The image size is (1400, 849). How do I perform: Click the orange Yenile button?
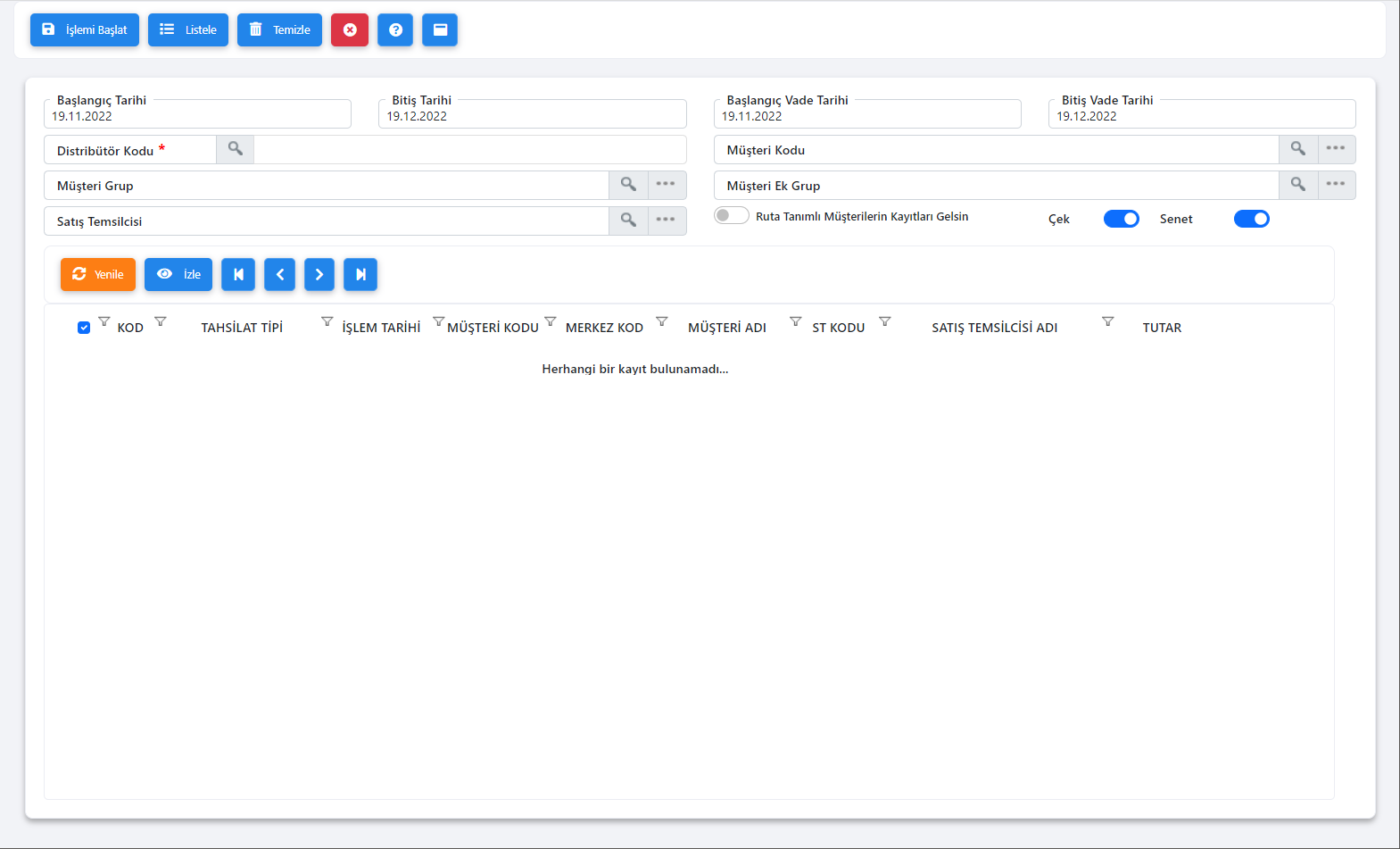(x=98, y=275)
